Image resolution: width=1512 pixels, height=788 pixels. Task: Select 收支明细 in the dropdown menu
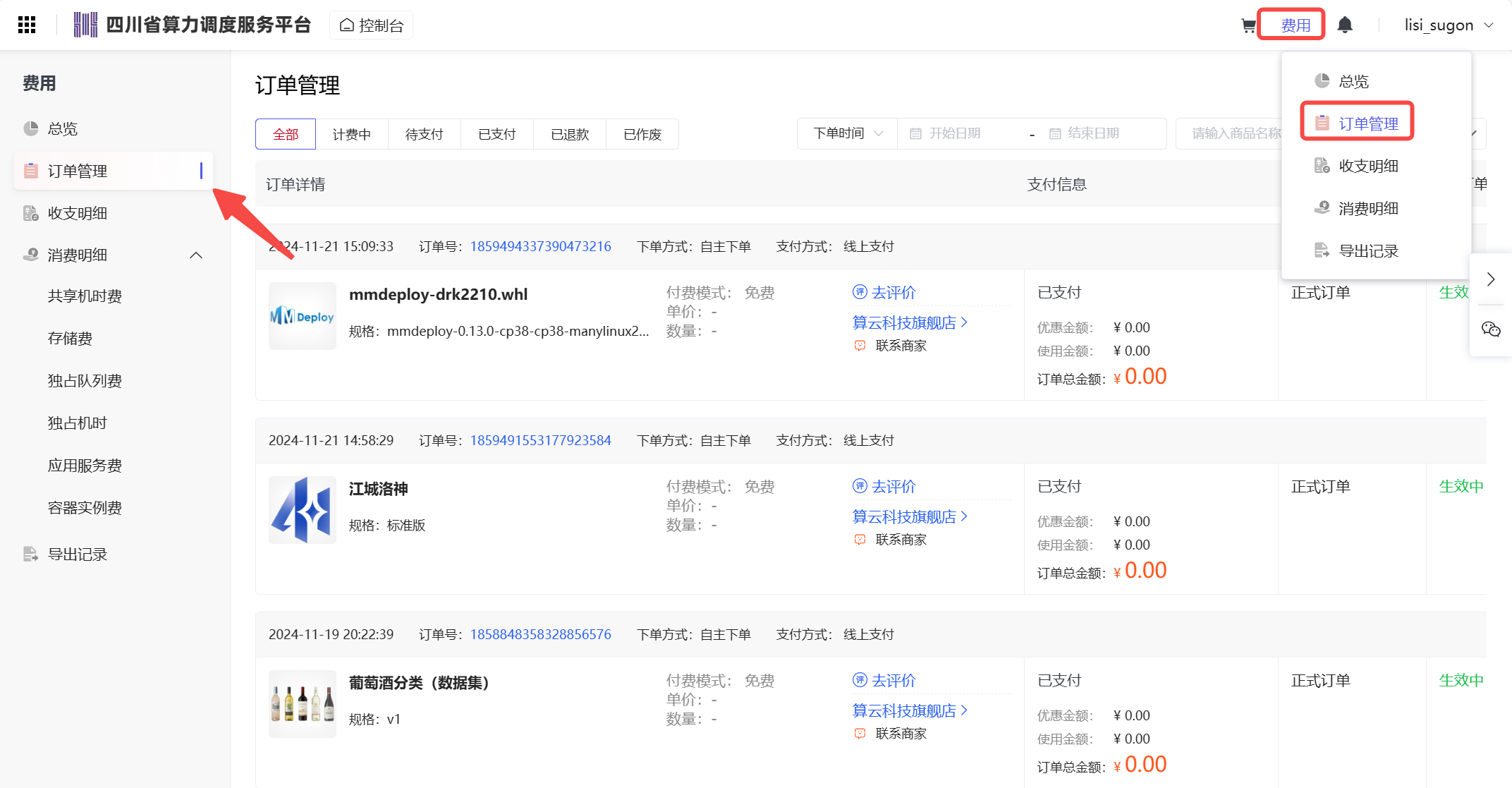point(1367,166)
